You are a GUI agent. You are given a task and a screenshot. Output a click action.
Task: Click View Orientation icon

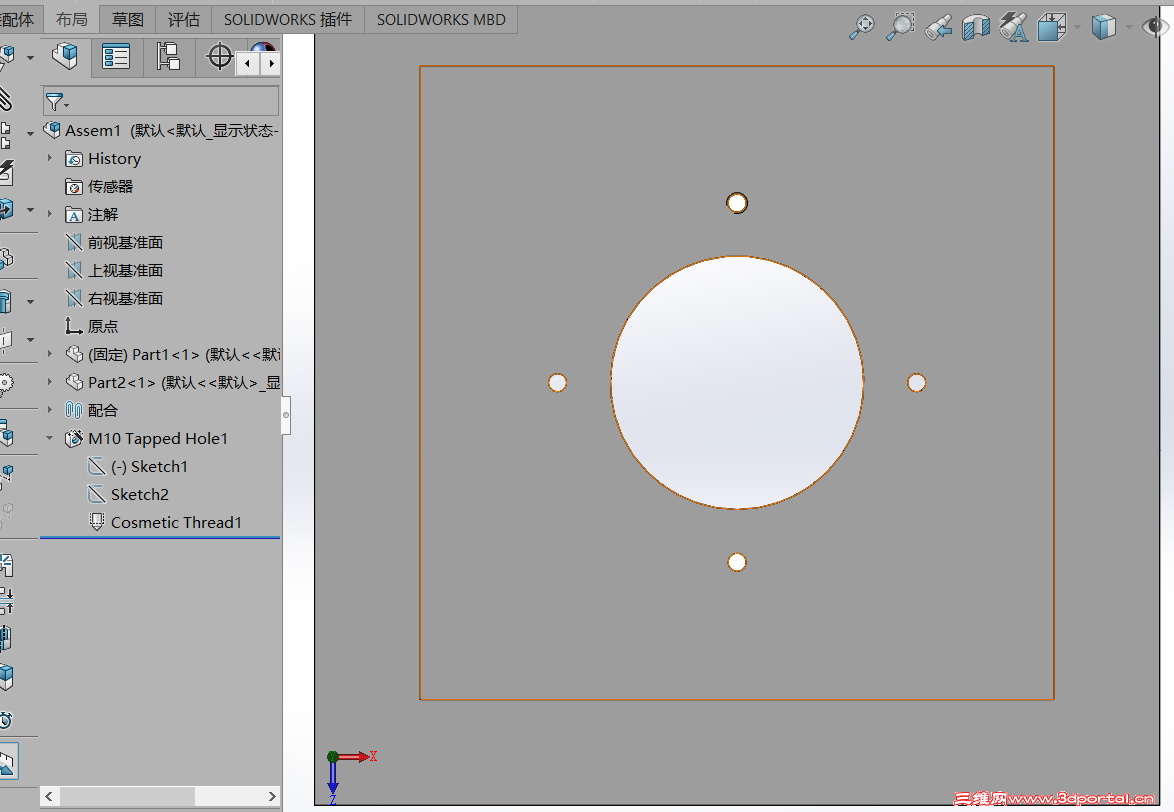click(x=1052, y=27)
